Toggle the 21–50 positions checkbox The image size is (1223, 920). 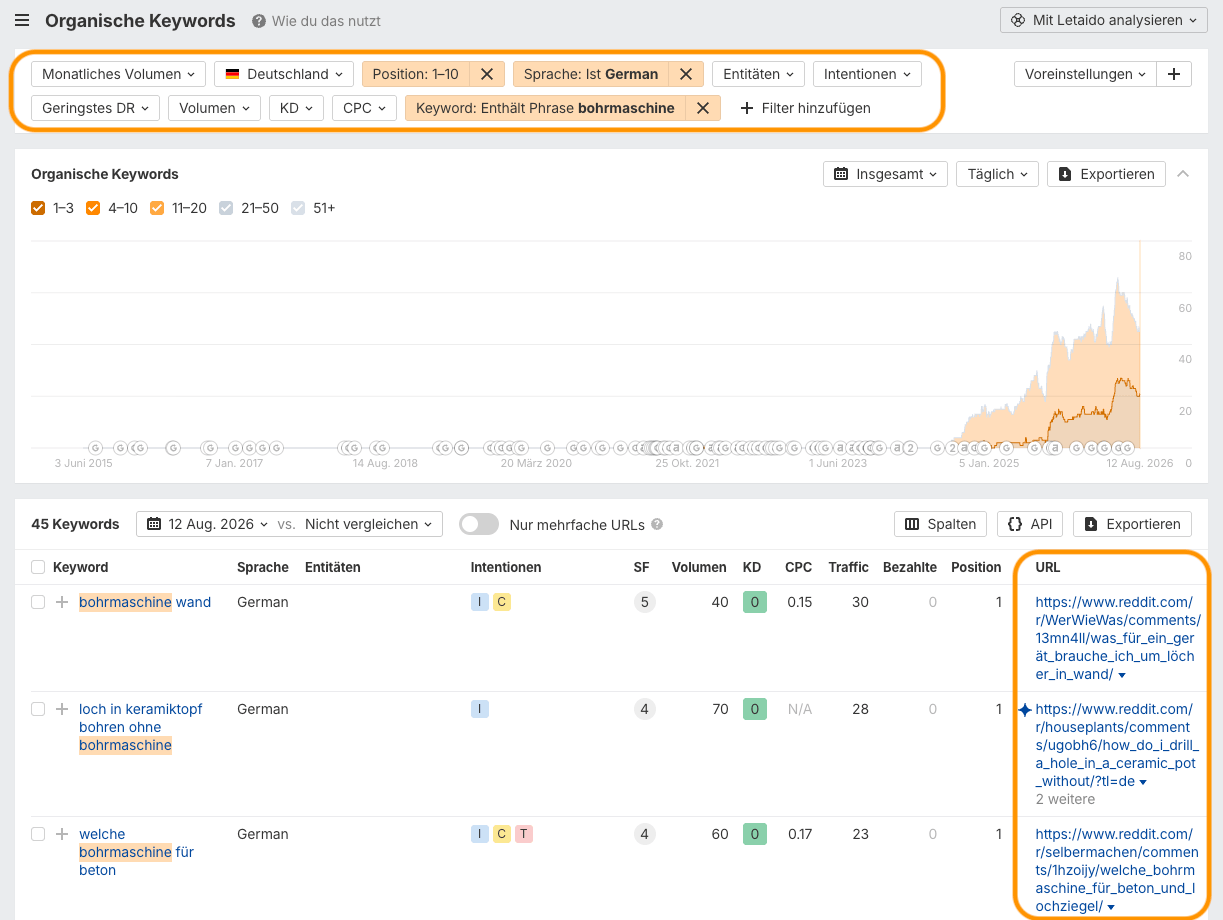pyautogui.click(x=226, y=208)
